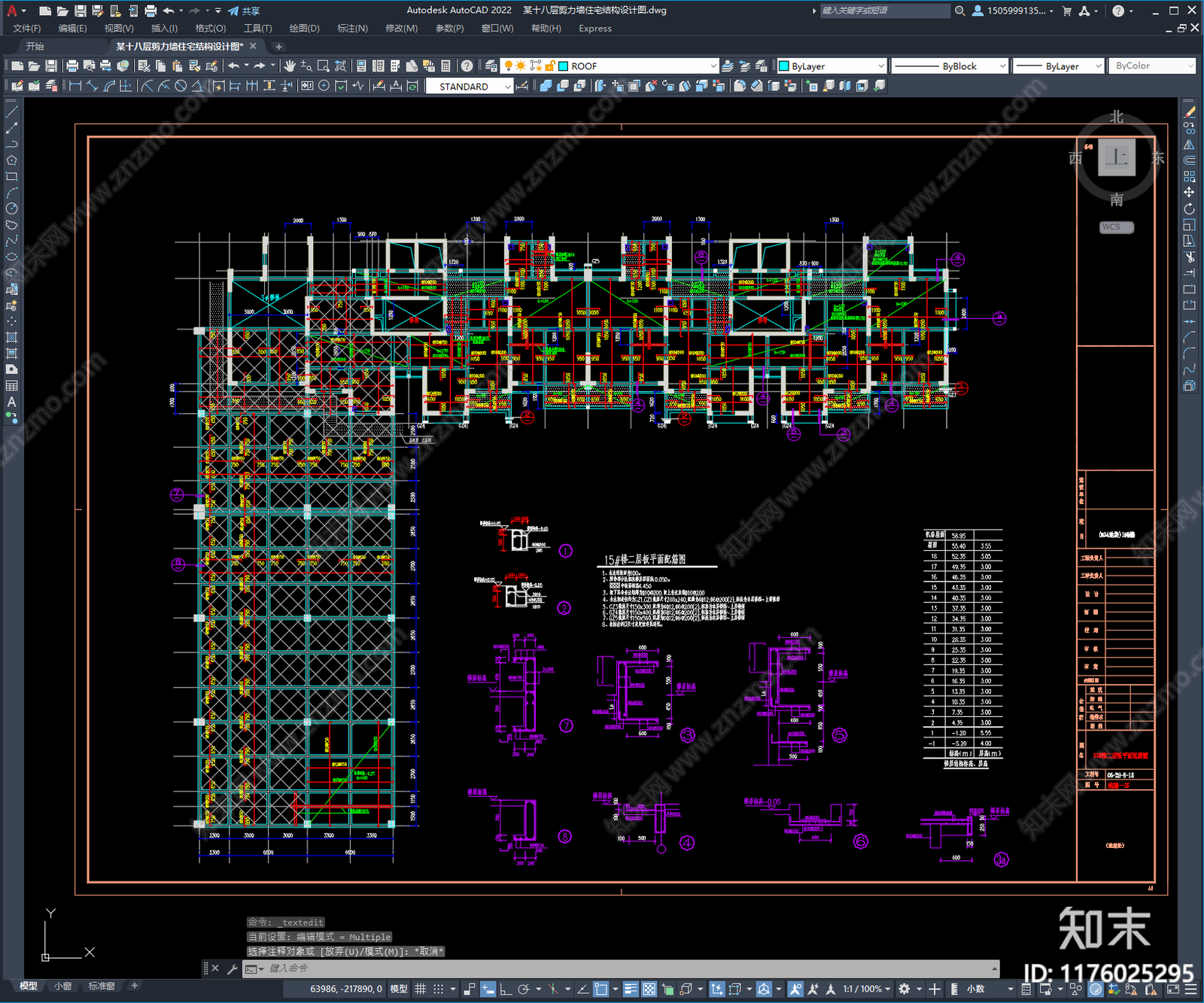Select the Pan hand tool
The height and width of the screenshot is (1003, 1204).
pos(290,66)
